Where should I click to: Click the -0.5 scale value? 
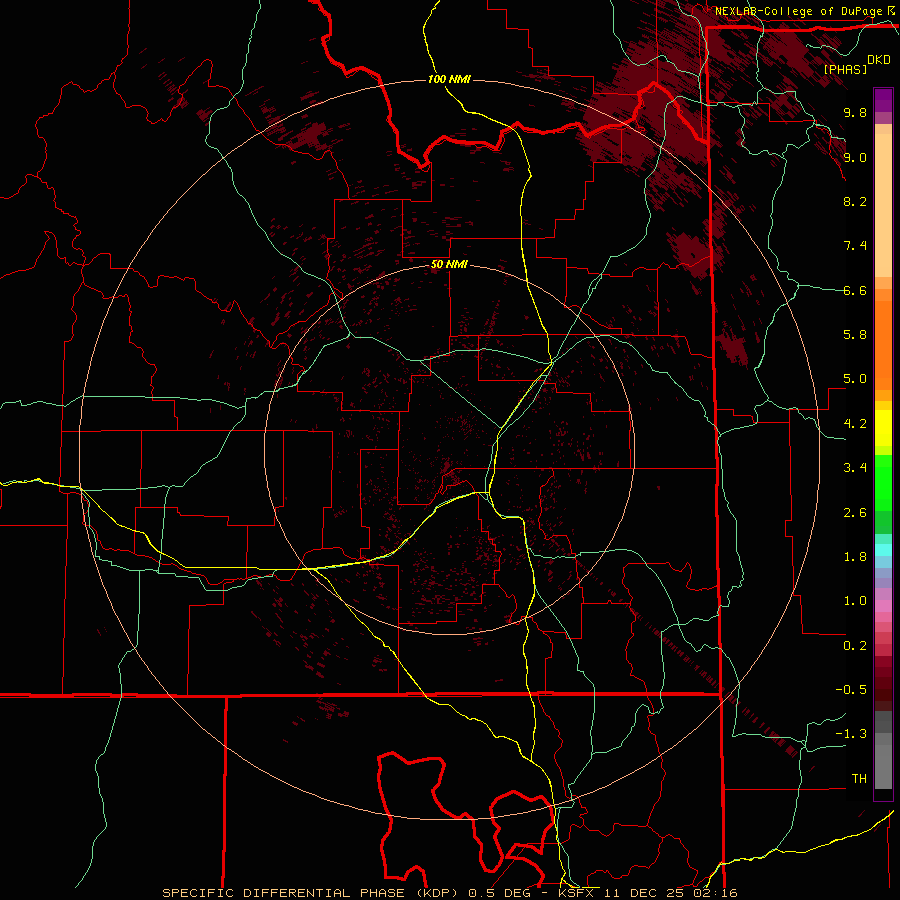851,690
